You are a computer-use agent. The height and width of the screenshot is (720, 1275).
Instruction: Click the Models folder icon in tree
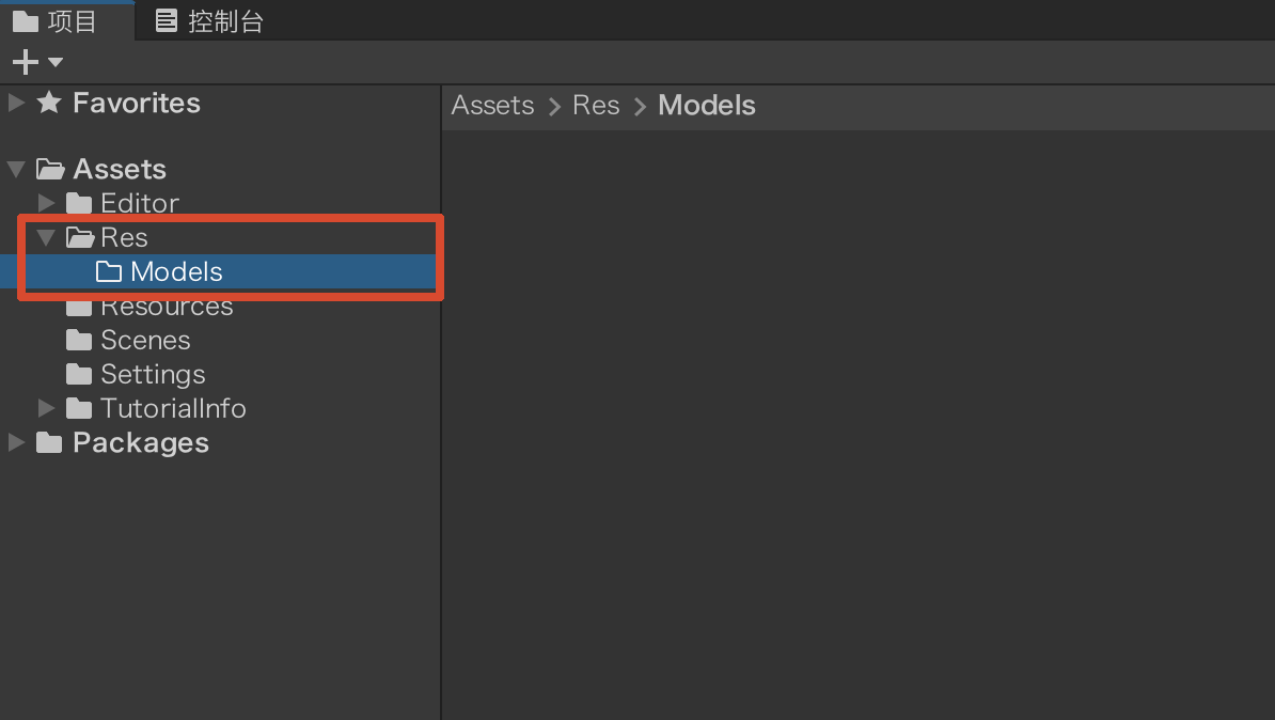(x=109, y=272)
